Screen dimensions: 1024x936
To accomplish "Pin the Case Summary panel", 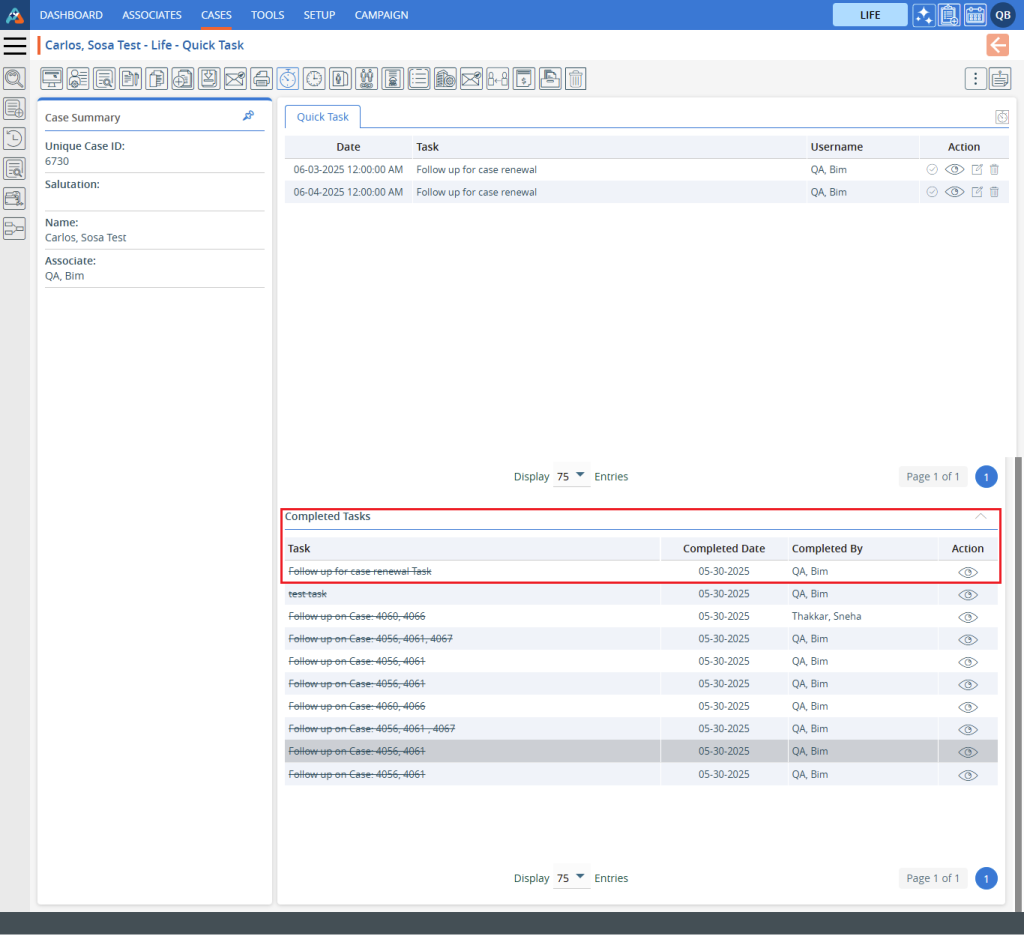I will [248, 116].
